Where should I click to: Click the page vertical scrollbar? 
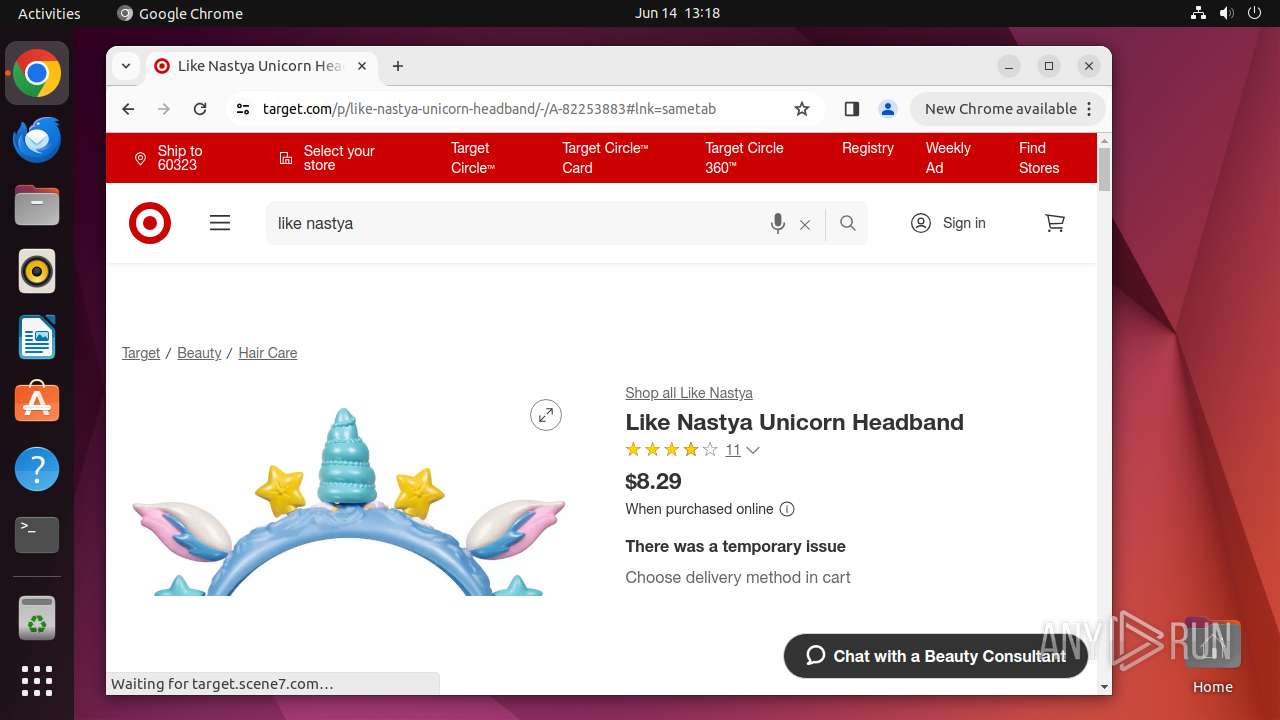pos(1104,168)
